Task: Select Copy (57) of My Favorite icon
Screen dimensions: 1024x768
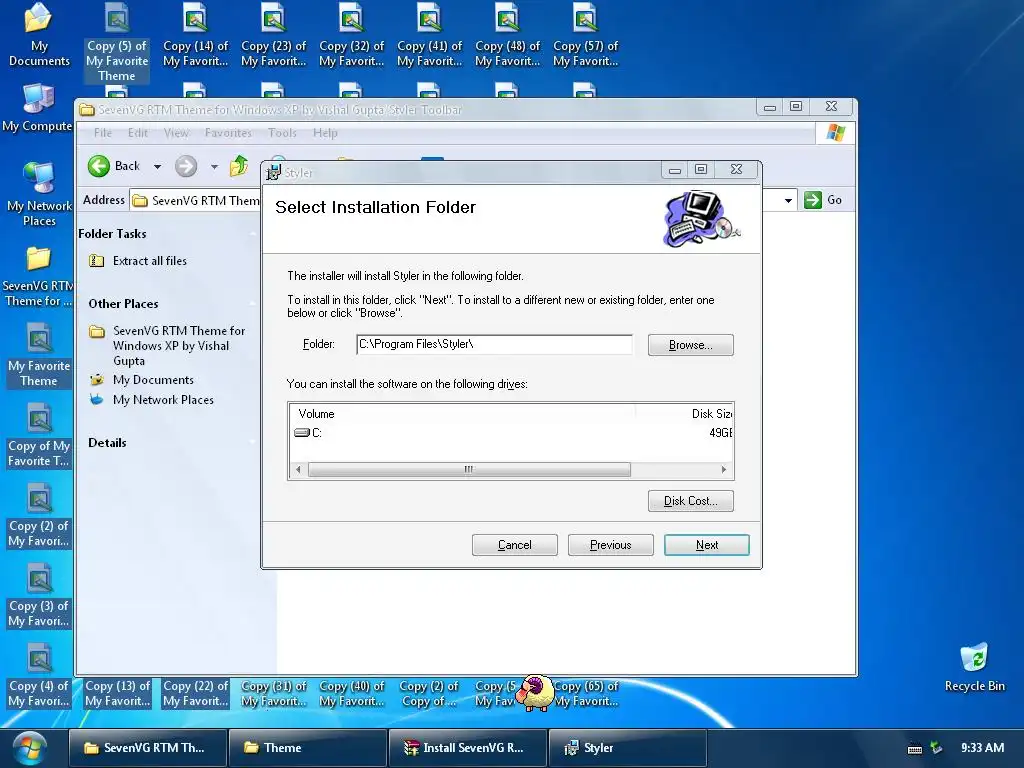Action: pos(585,35)
